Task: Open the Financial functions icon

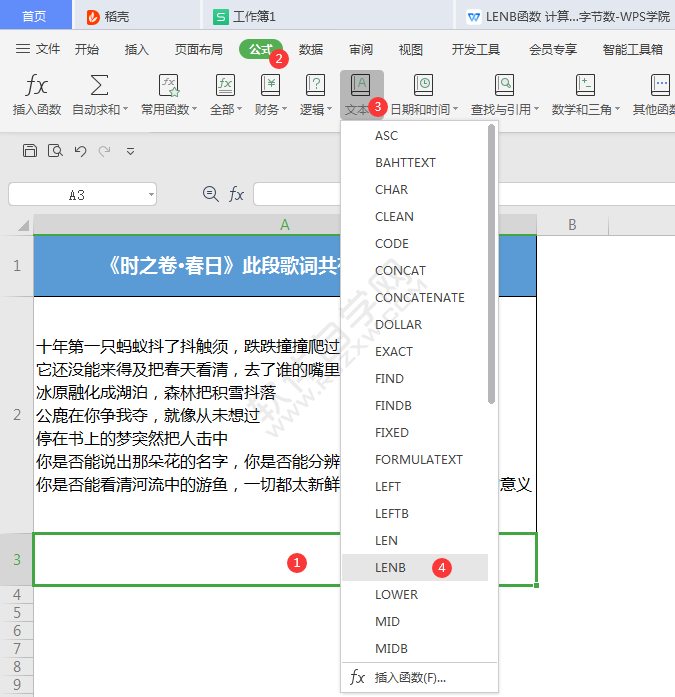Action: tap(270, 85)
